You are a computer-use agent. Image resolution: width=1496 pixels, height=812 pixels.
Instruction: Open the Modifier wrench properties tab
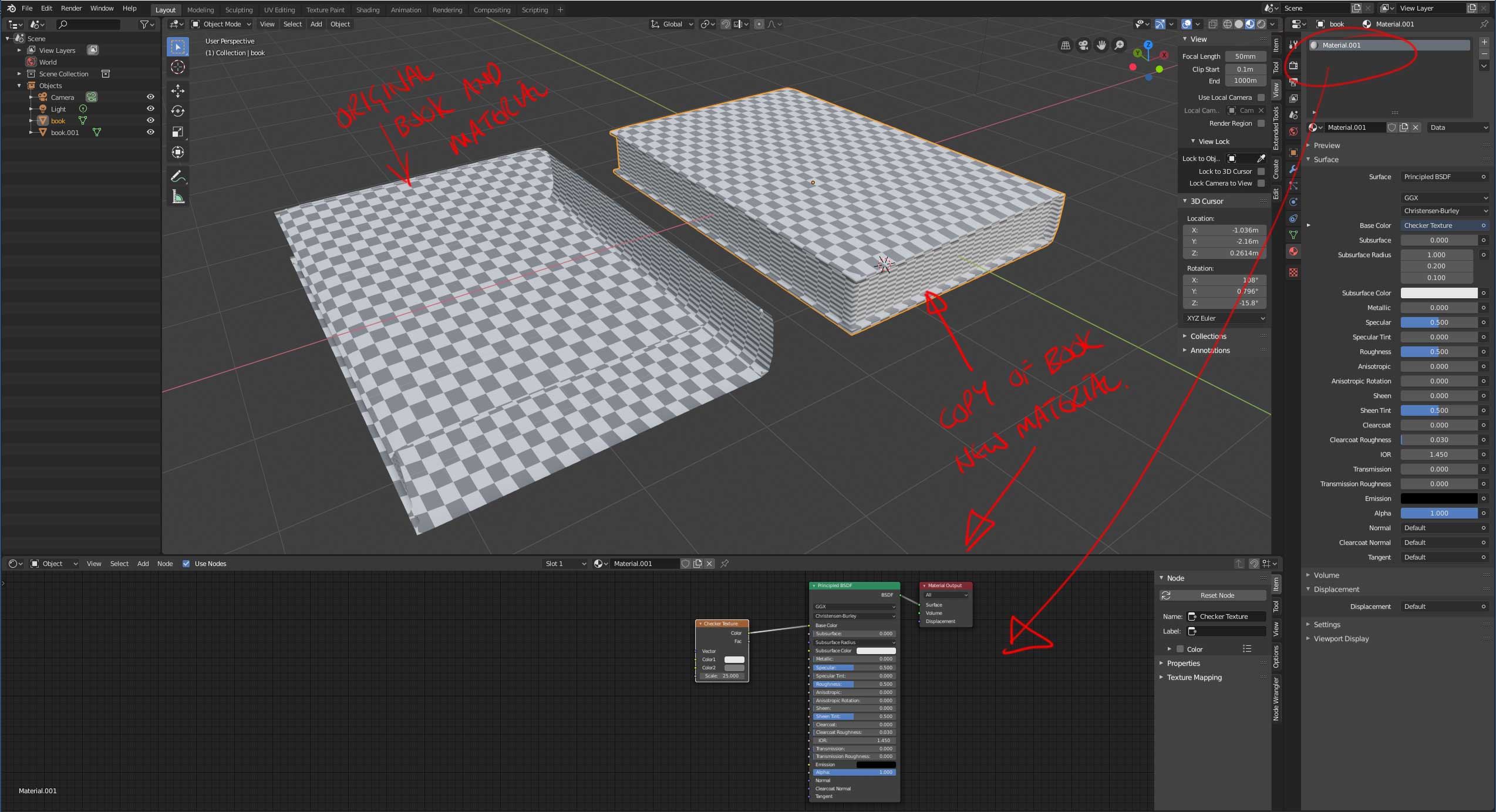pos(1293,169)
